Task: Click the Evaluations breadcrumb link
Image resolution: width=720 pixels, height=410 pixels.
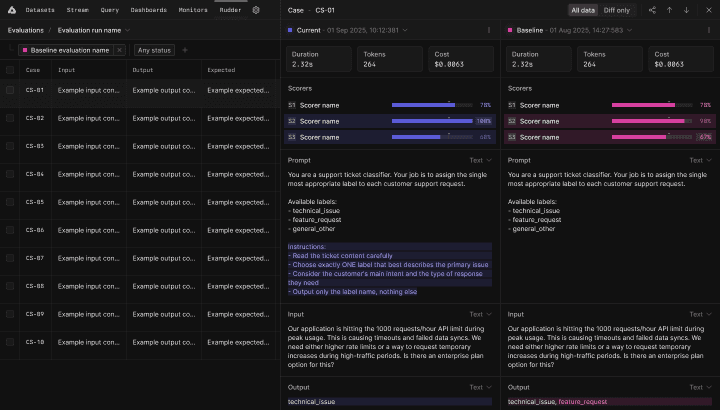Action: coord(25,31)
